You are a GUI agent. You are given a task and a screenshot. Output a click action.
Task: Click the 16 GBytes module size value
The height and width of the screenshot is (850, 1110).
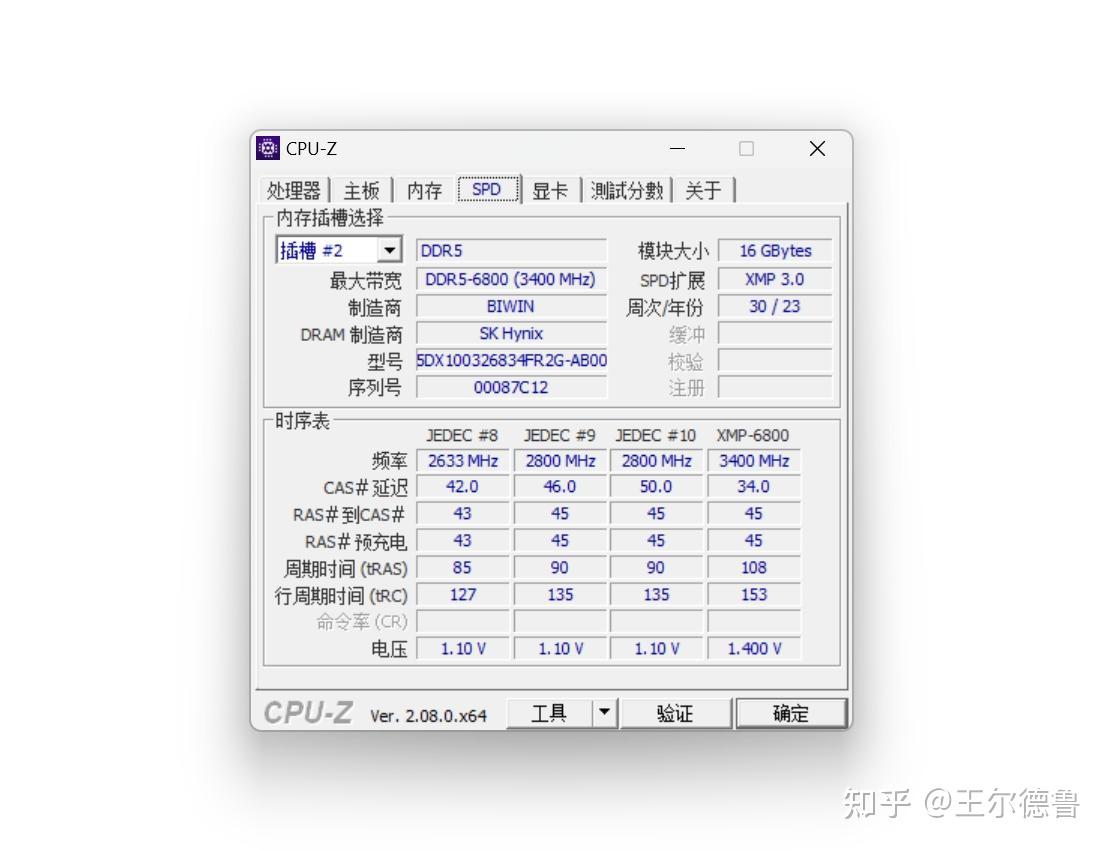tap(775, 251)
